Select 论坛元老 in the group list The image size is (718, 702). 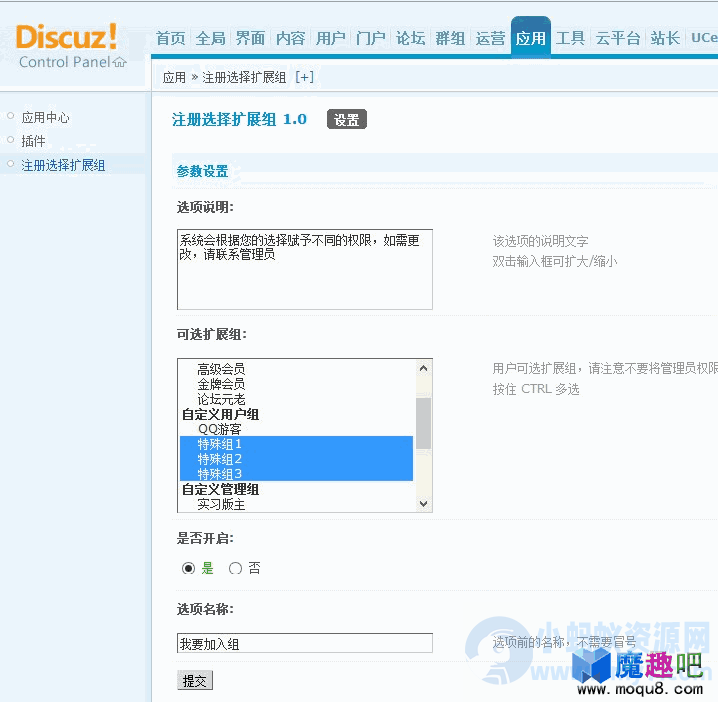(221, 399)
